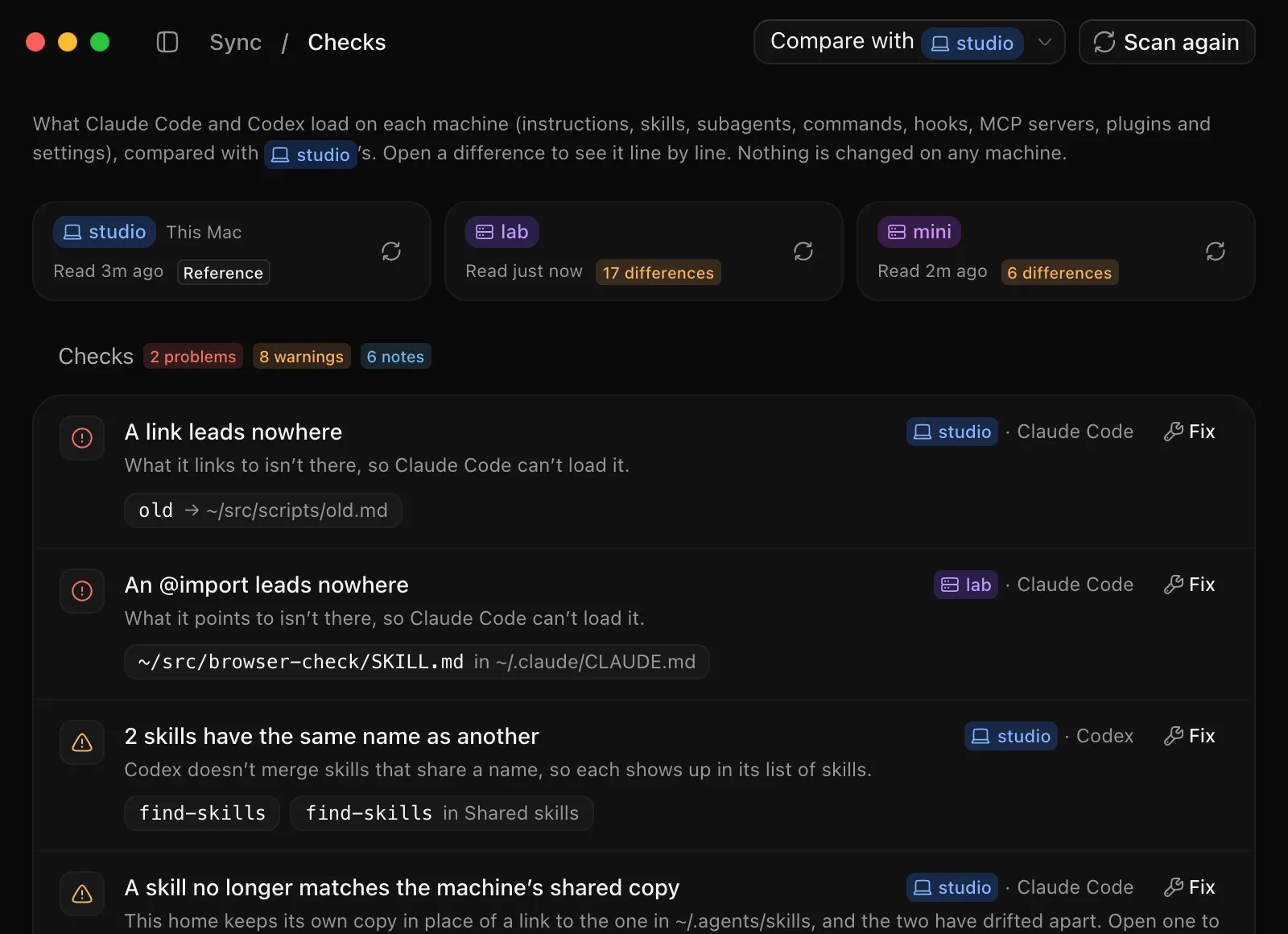This screenshot has height=934, width=1288.
Task: Click studio tag on skill no longer matches row
Action: point(952,887)
